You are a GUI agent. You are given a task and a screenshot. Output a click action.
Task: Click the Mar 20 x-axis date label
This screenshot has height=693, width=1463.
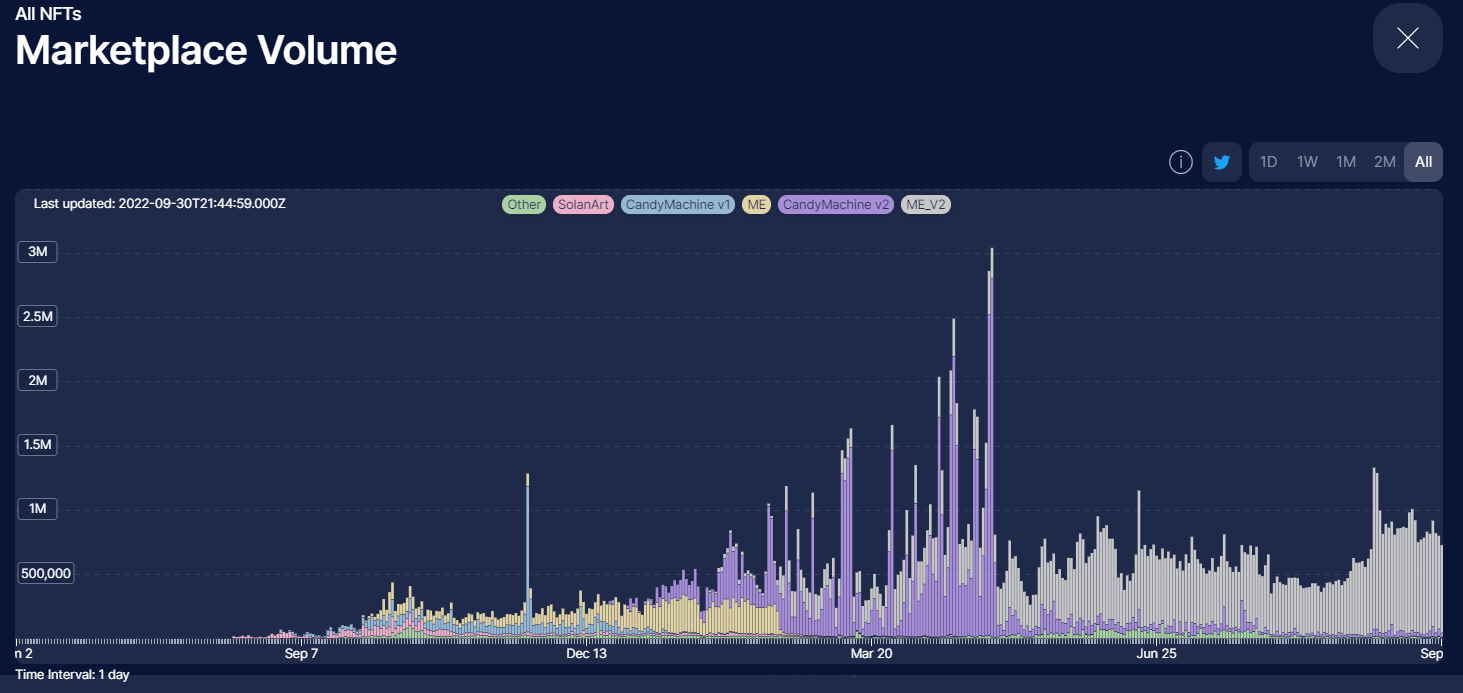click(x=870, y=654)
